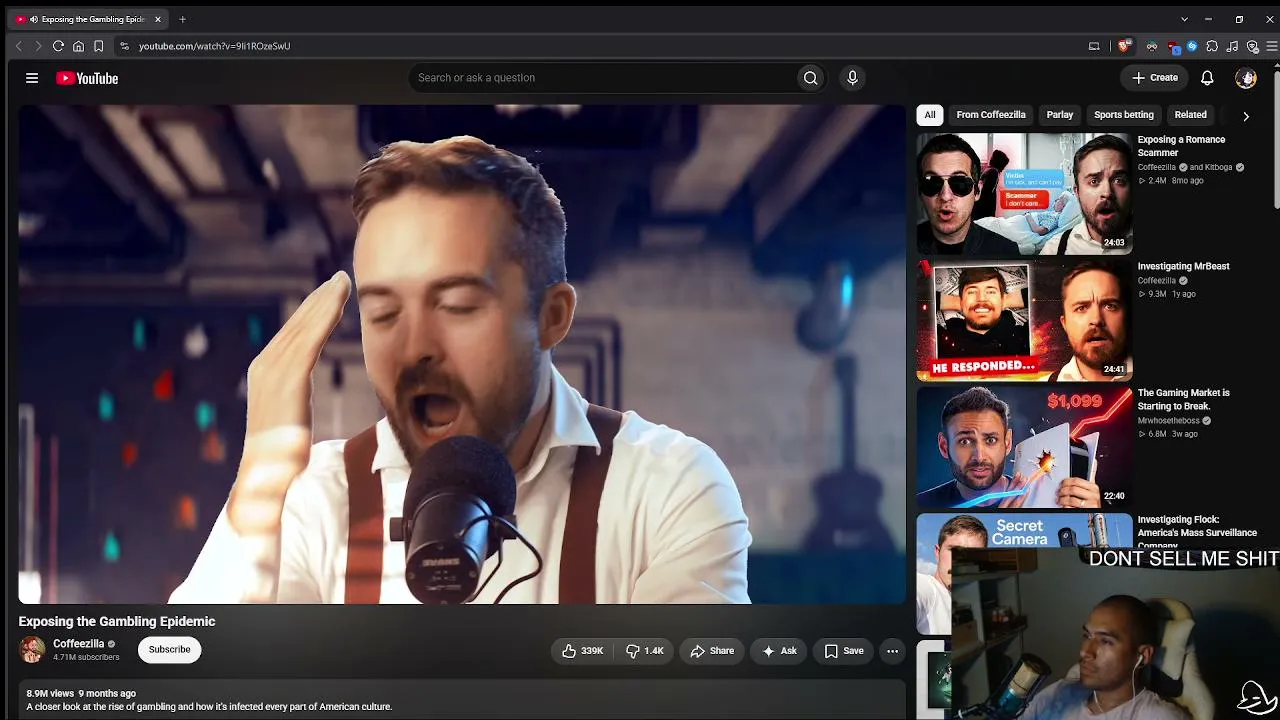Click the browser address bar URL
The height and width of the screenshot is (720, 1280).
(x=214, y=46)
